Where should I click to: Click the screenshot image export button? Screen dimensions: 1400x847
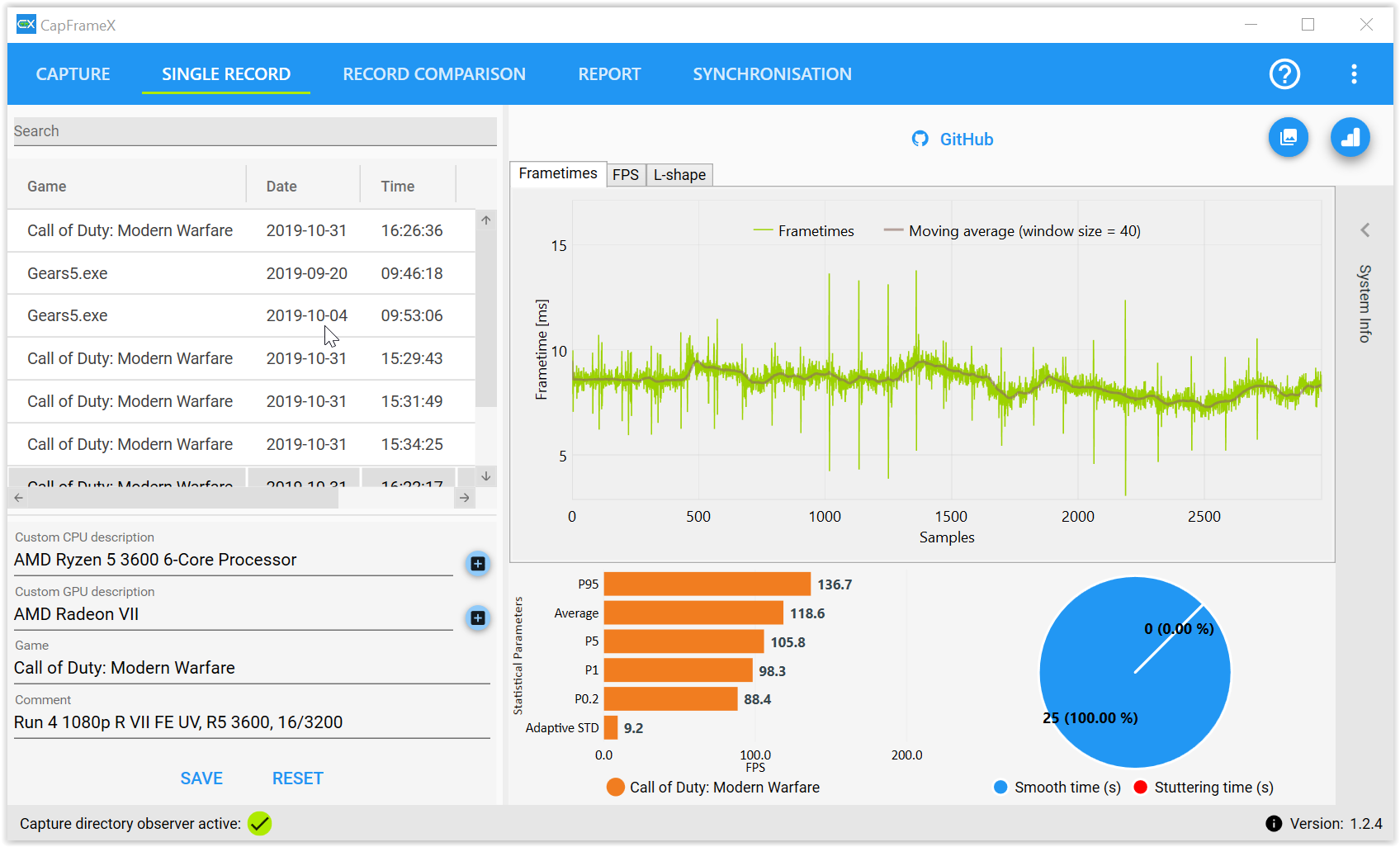(1289, 138)
